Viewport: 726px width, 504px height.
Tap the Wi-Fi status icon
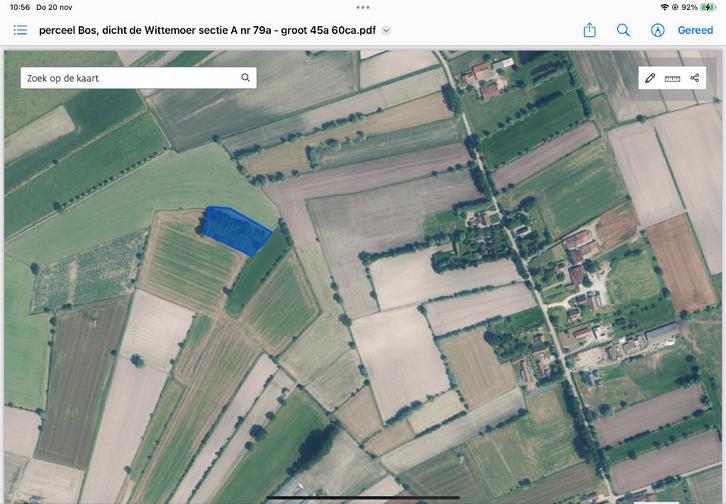click(x=664, y=7)
